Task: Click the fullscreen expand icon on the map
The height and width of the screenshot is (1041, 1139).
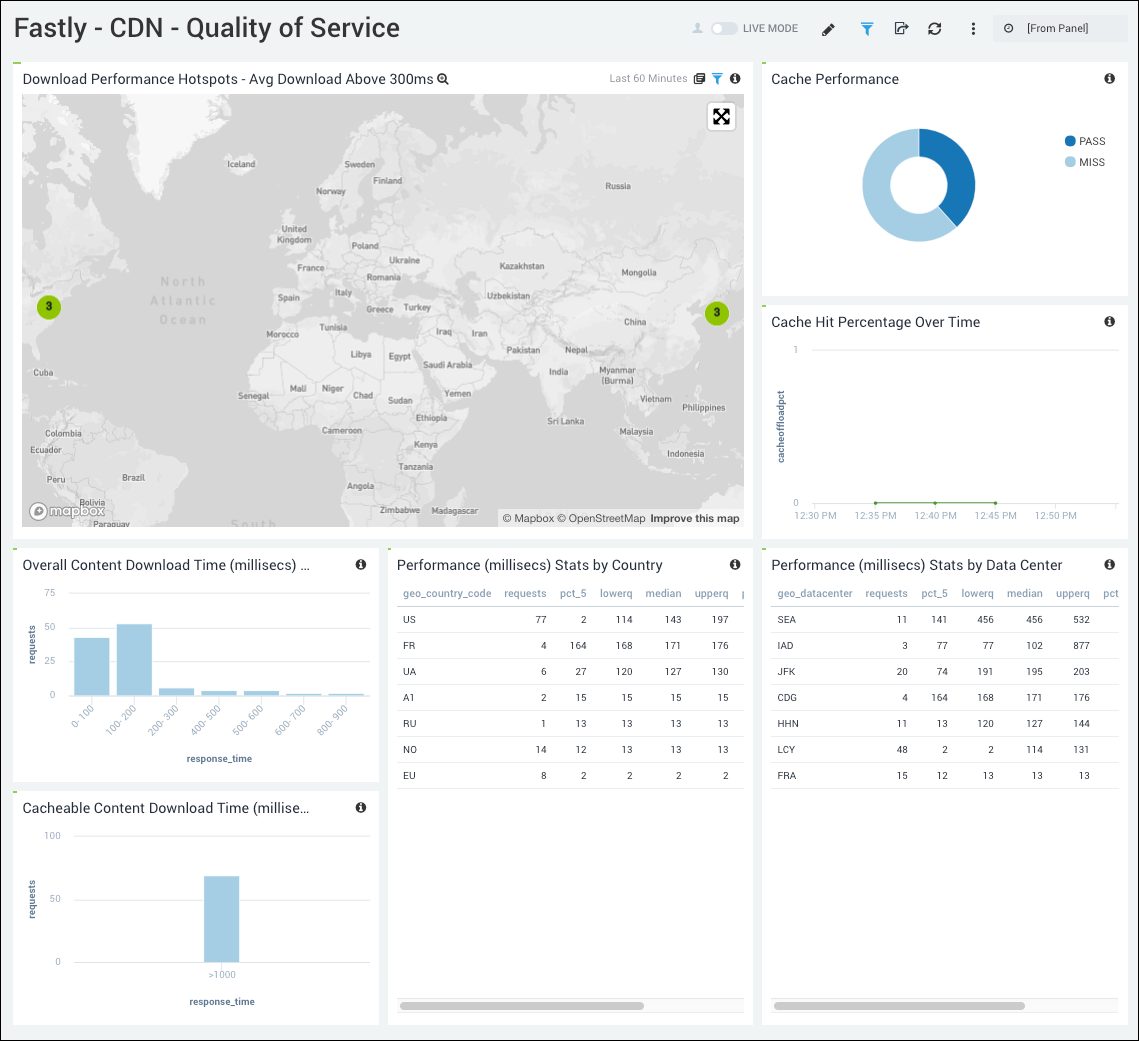Action: [721, 116]
